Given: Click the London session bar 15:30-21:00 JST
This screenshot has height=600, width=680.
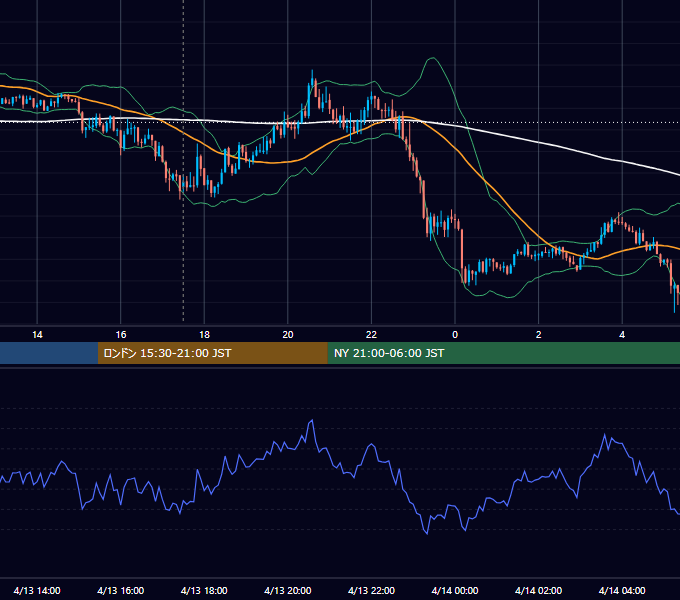Looking at the screenshot, I should coord(212,353).
